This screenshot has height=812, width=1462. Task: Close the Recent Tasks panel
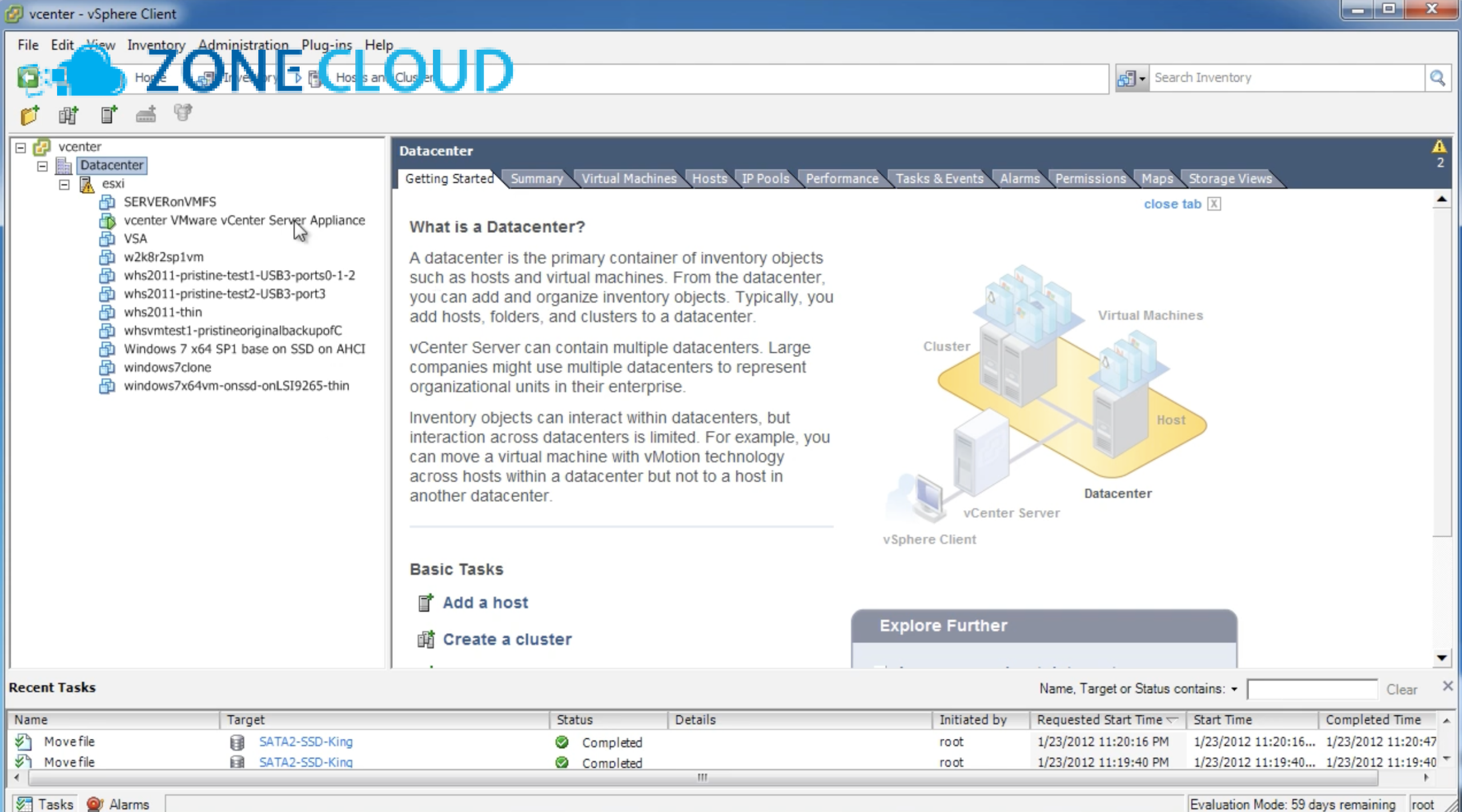pyautogui.click(x=1447, y=686)
